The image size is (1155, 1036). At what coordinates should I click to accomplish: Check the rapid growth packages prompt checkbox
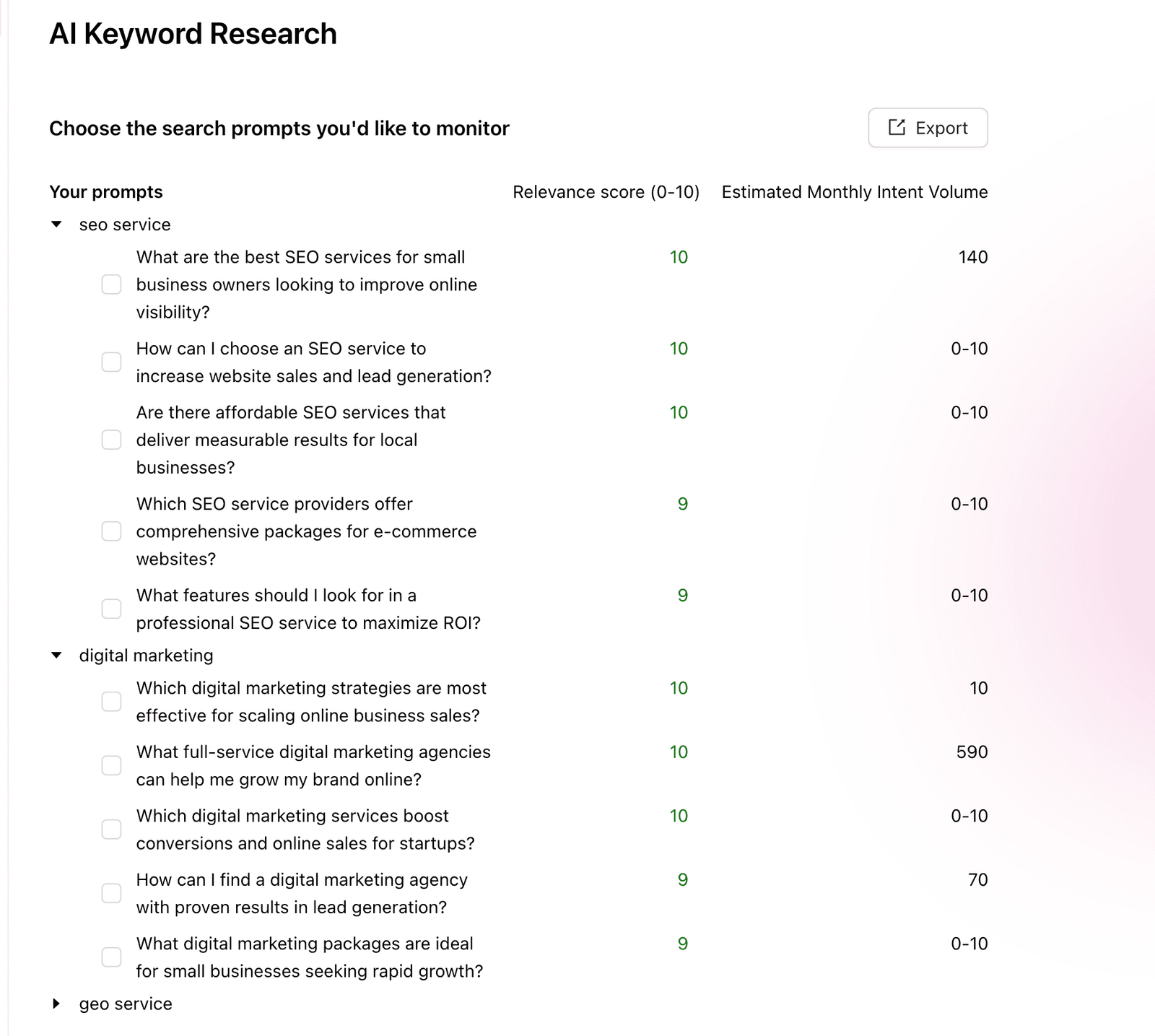pos(111,957)
